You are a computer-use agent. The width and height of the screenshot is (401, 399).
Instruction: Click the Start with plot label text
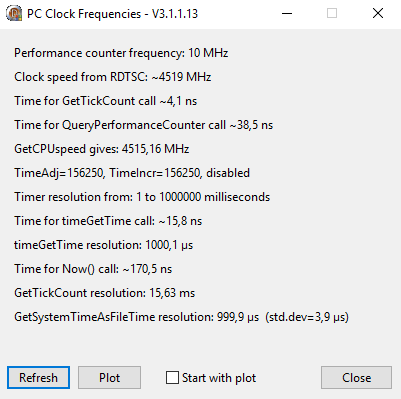219,378
